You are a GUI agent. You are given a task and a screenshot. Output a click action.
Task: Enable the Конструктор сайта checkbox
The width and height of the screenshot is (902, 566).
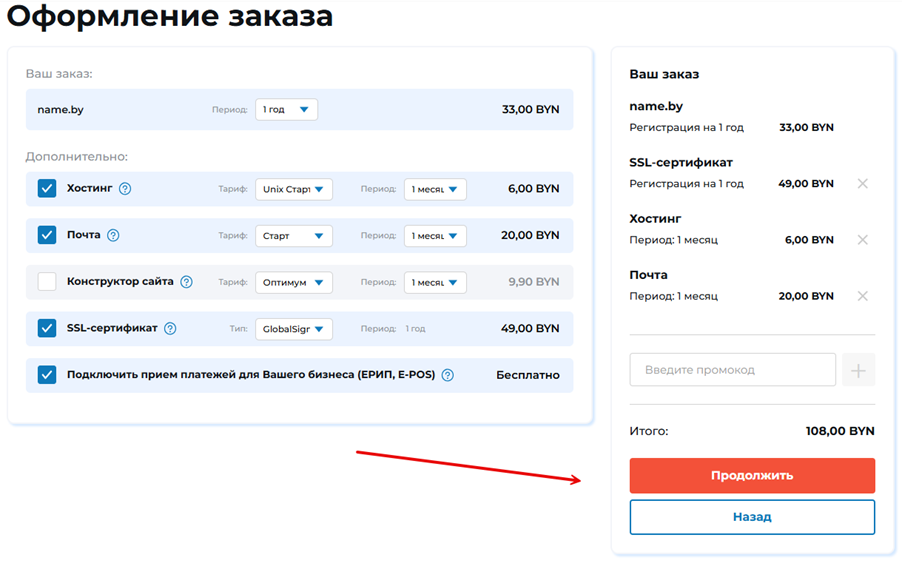47,282
